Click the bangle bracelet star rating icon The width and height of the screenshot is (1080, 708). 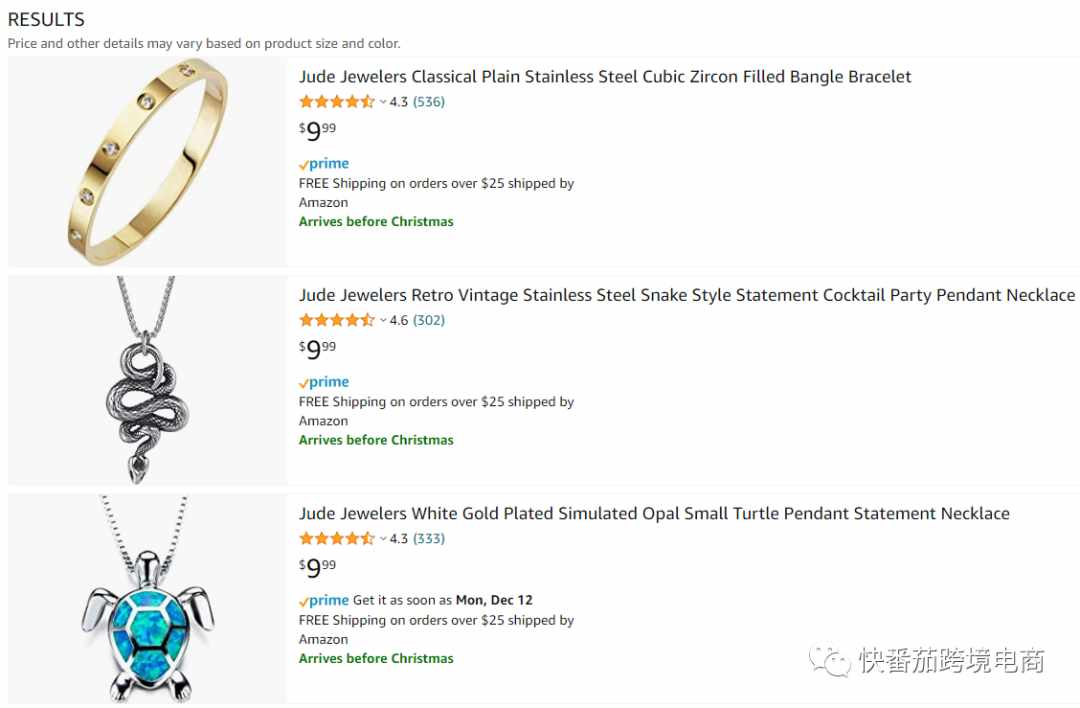point(337,102)
